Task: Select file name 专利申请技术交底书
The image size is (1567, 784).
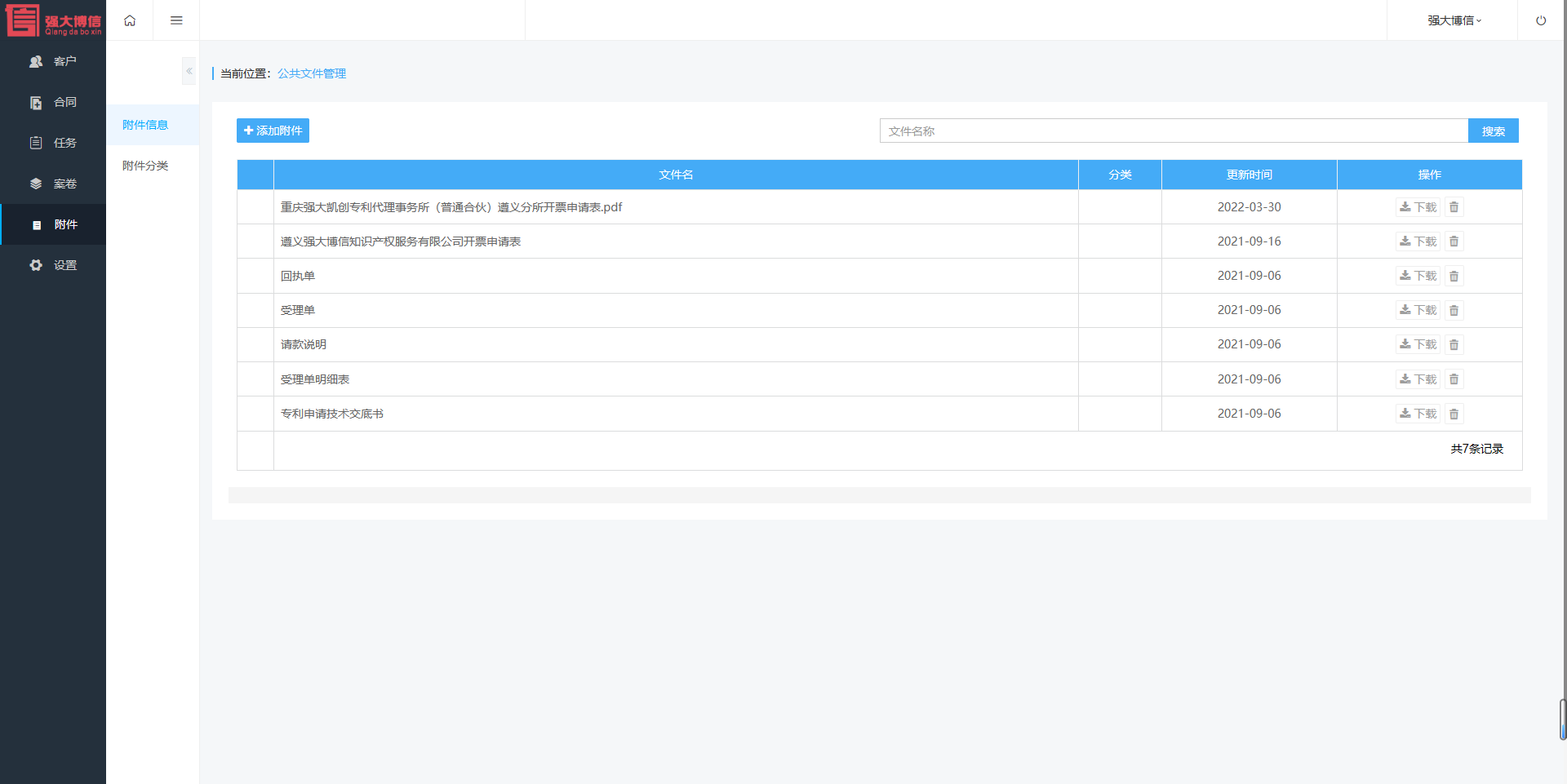Action: (332, 414)
